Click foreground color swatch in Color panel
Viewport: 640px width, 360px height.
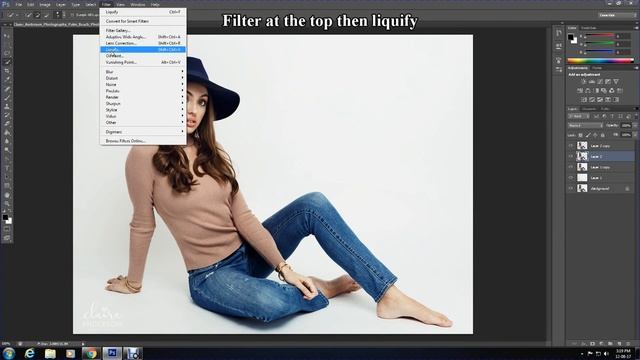570,37
